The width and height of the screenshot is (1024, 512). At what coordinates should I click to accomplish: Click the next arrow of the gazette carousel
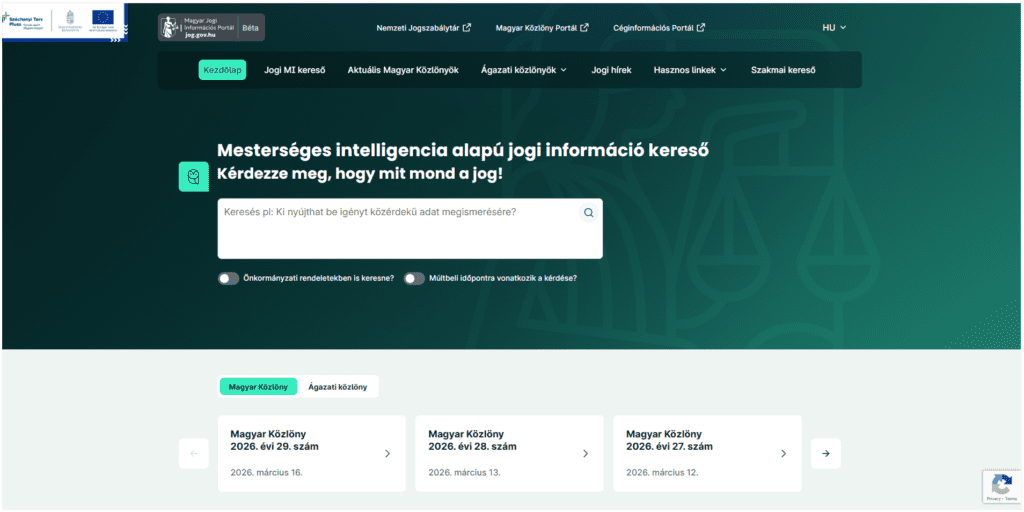(x=825, y=454)
